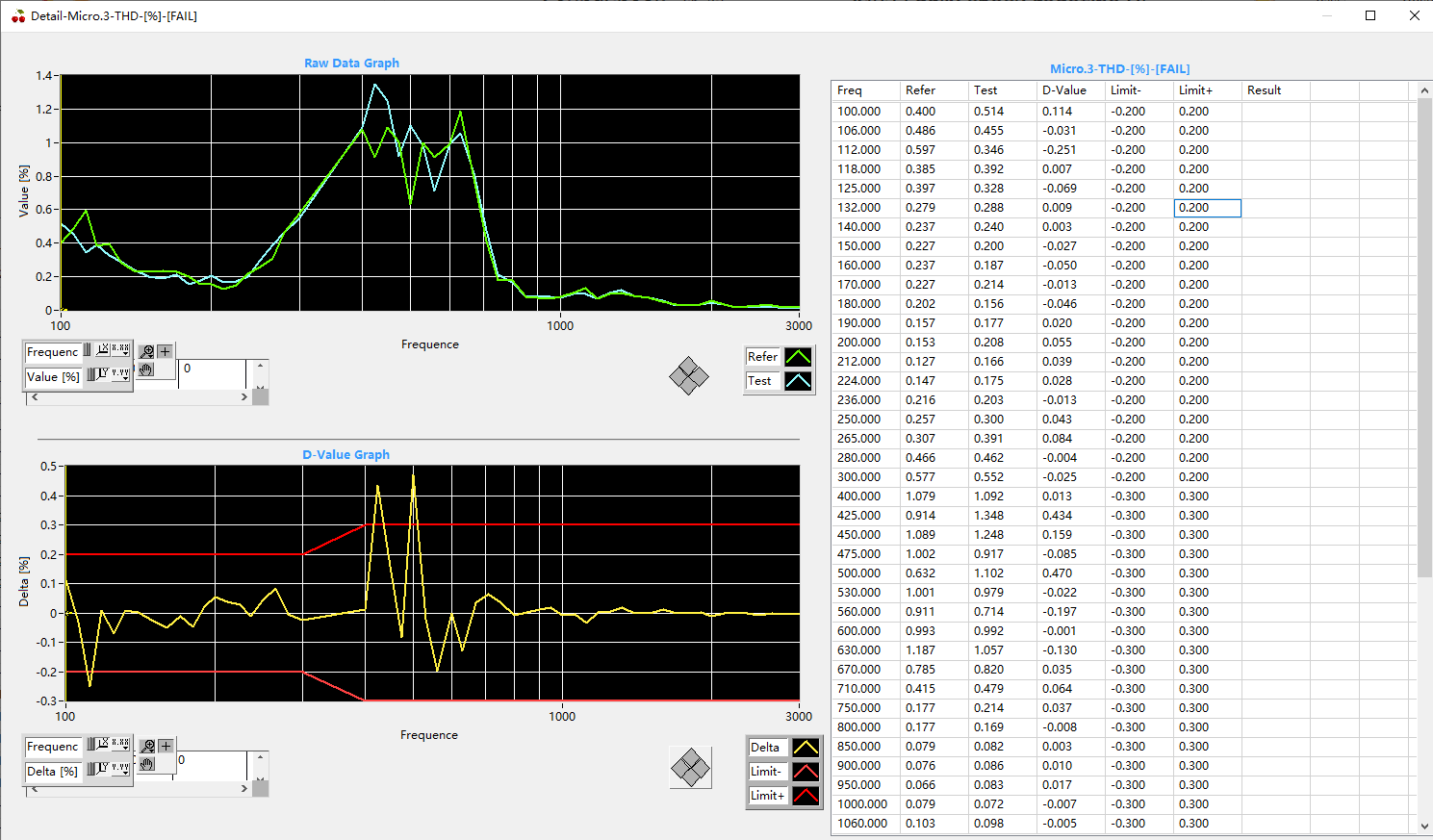Toggle the Y autoscale lock for Delta [%]

pos(90,769)
